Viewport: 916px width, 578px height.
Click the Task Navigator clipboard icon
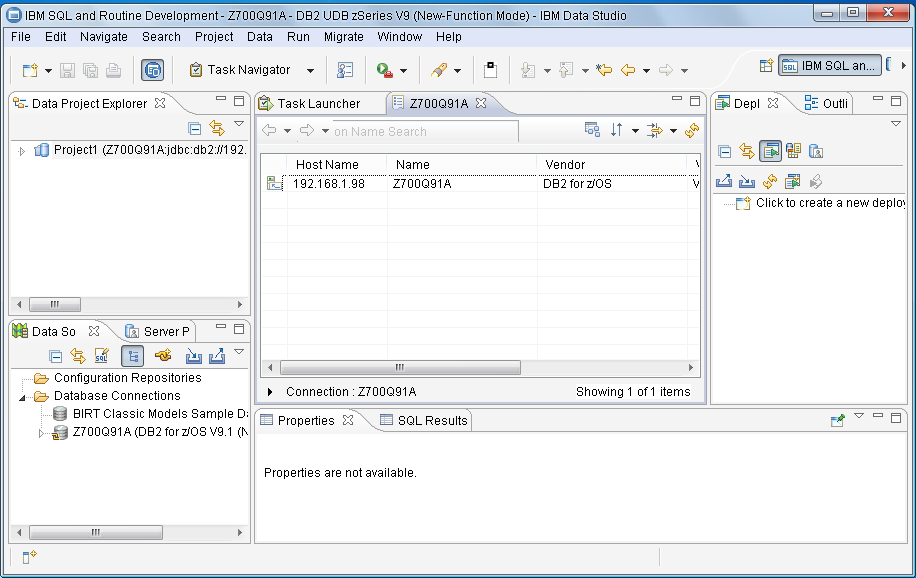(196, 70)
